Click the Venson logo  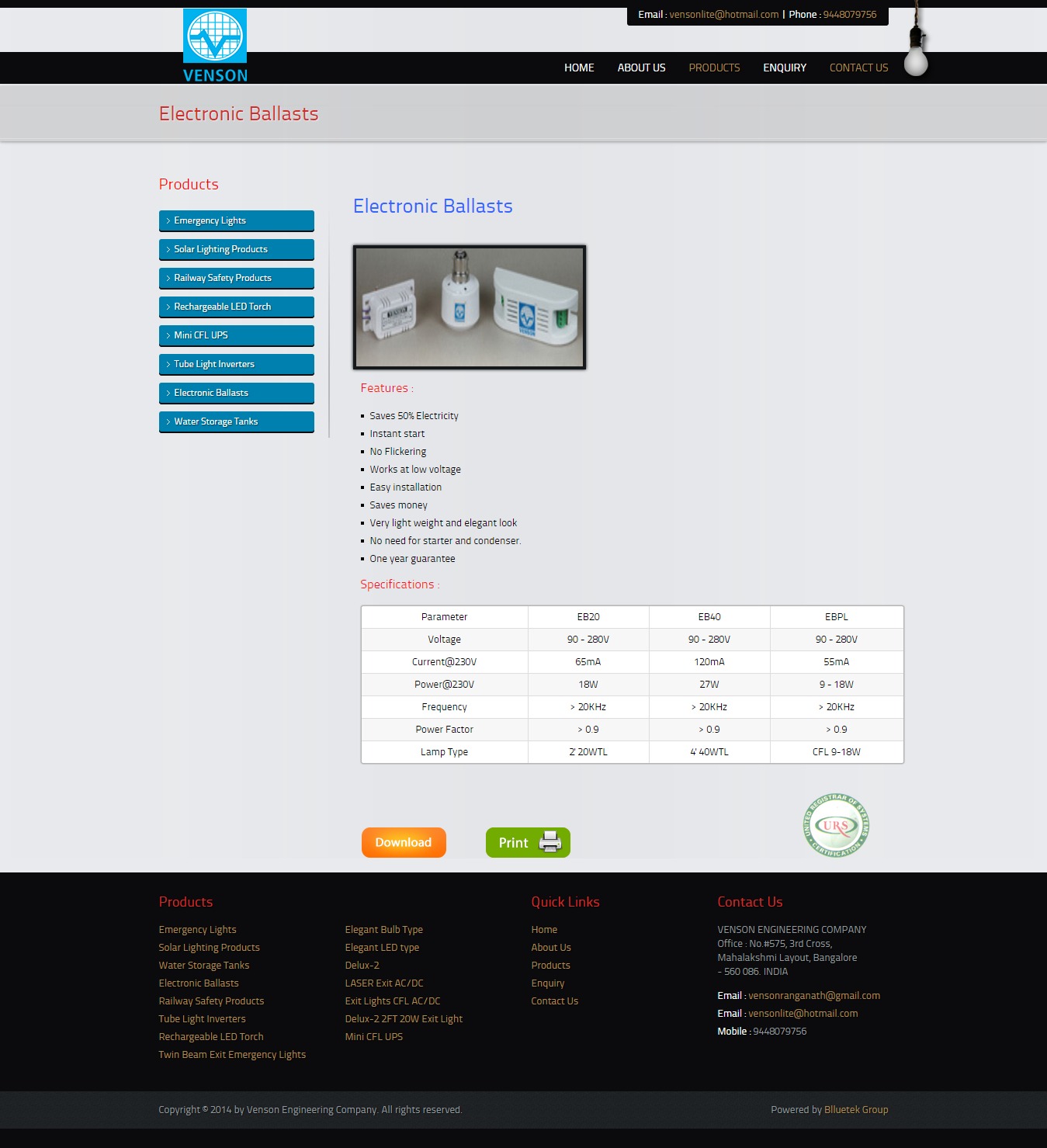point(215,45)
